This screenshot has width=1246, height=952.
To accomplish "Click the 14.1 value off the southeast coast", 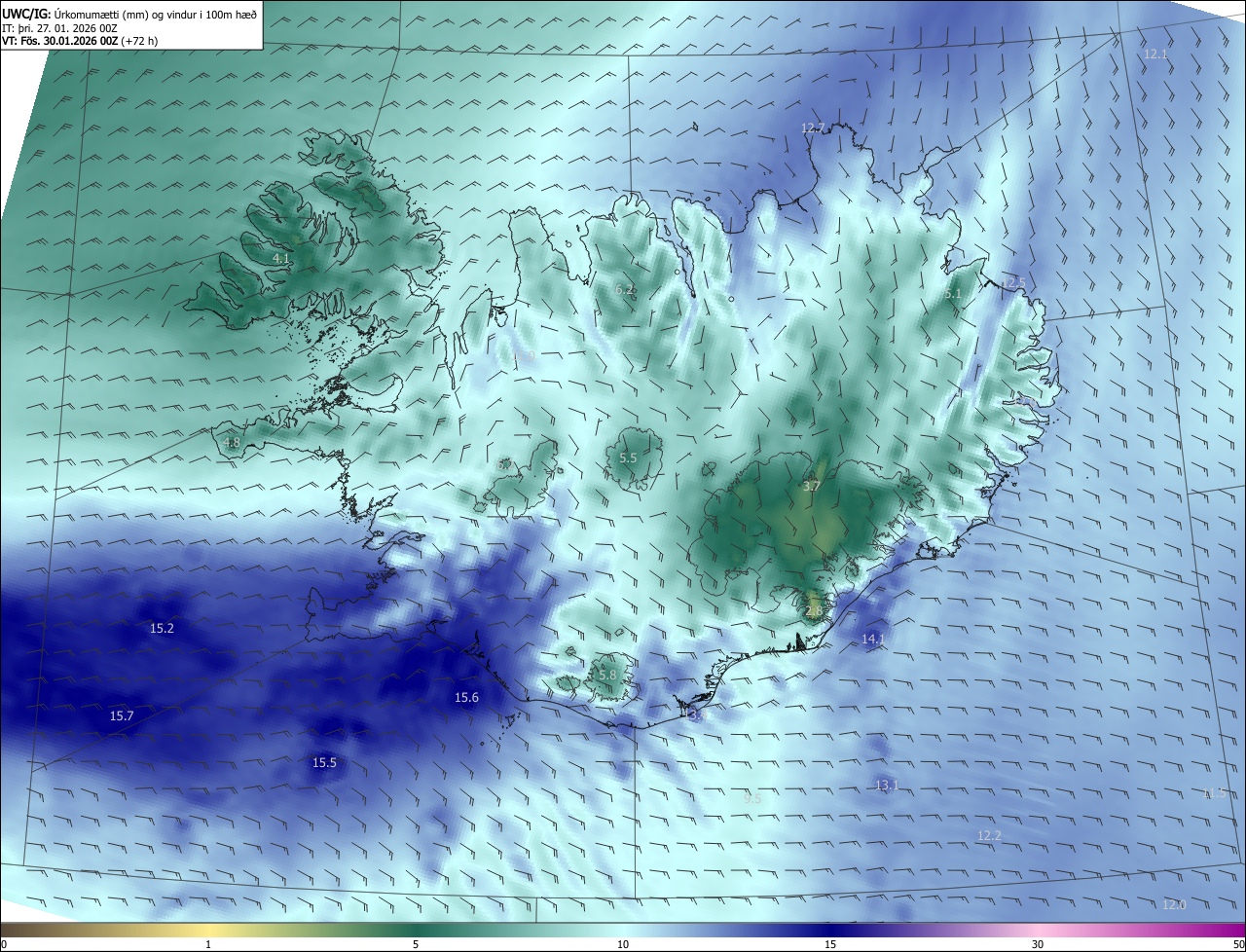I will pyautogui.click(x=873, y=639).
